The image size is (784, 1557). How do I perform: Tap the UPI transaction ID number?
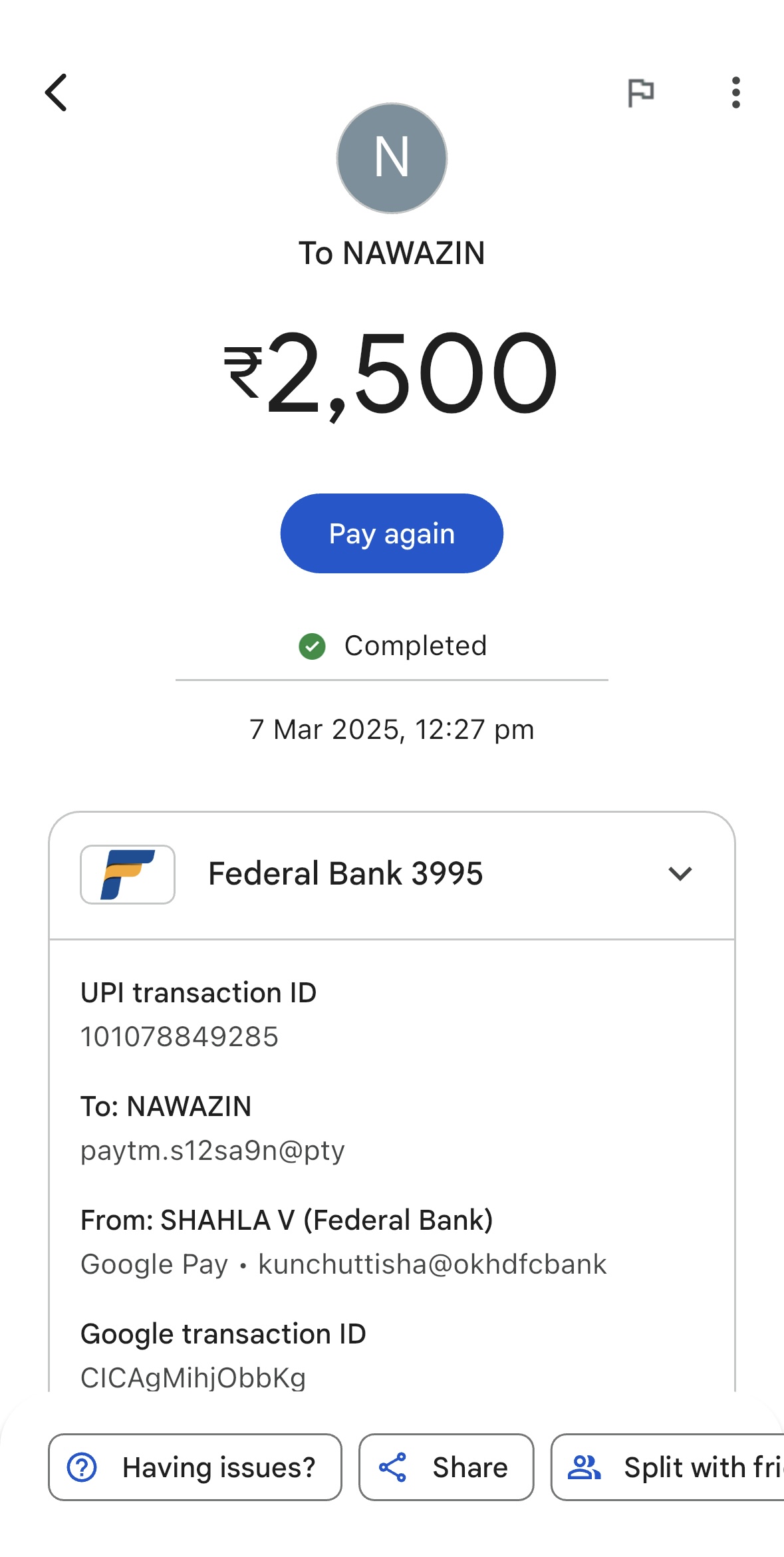(180, 1037)
